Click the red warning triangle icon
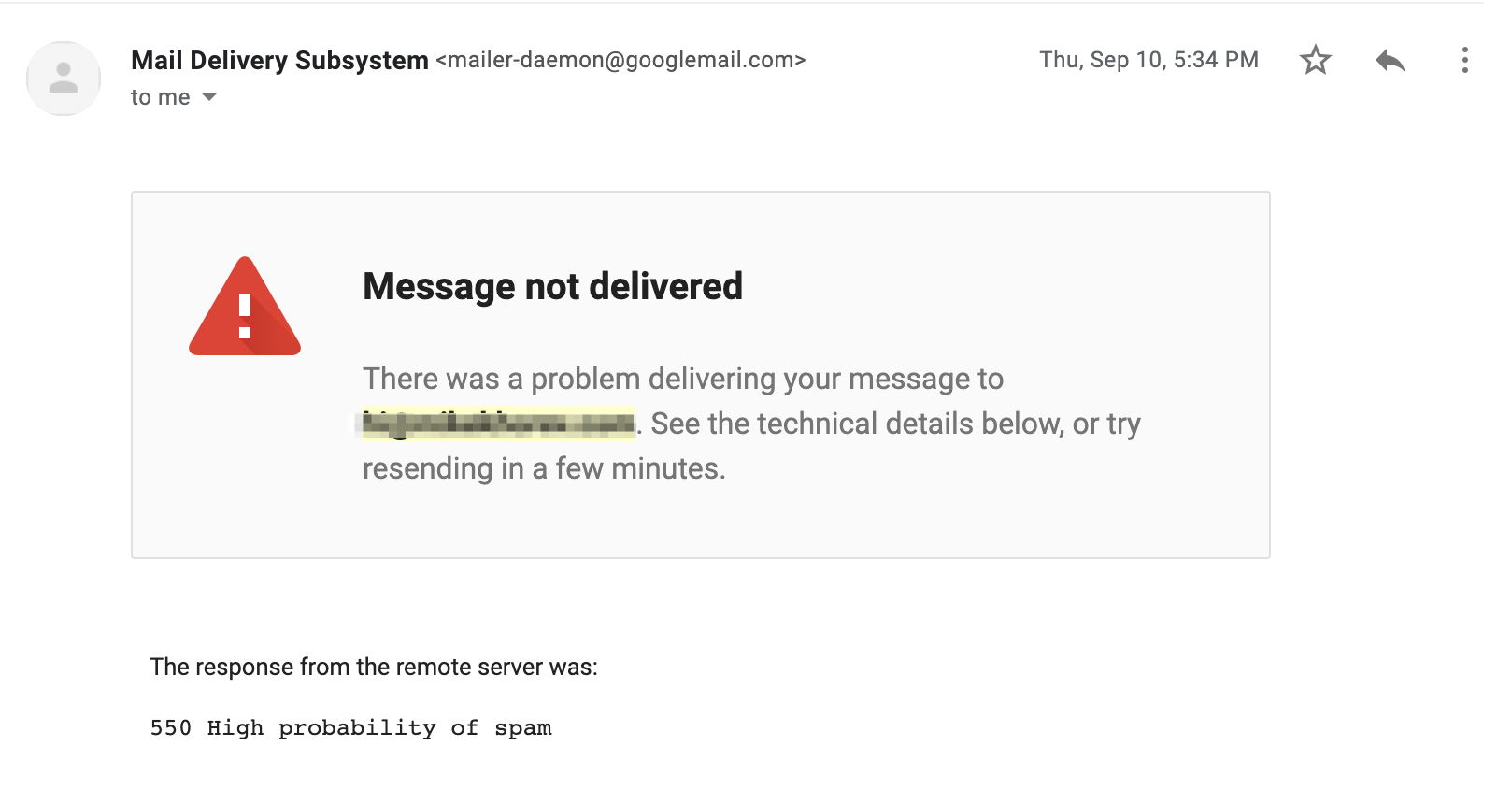The image size is (1512, 804). (245, 307)
